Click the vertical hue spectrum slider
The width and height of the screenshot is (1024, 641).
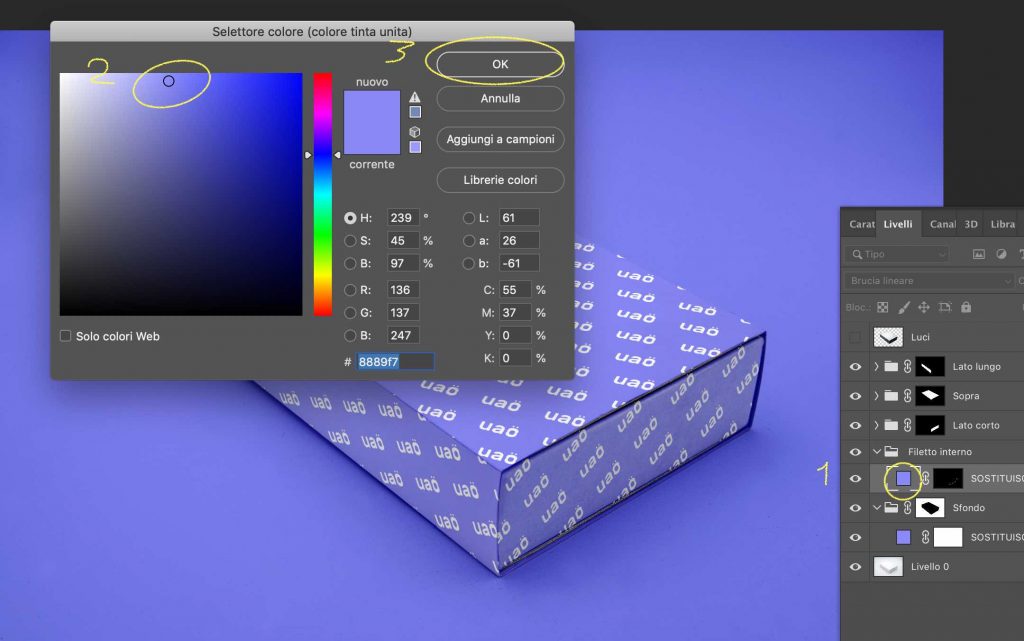tap(323, 194)
